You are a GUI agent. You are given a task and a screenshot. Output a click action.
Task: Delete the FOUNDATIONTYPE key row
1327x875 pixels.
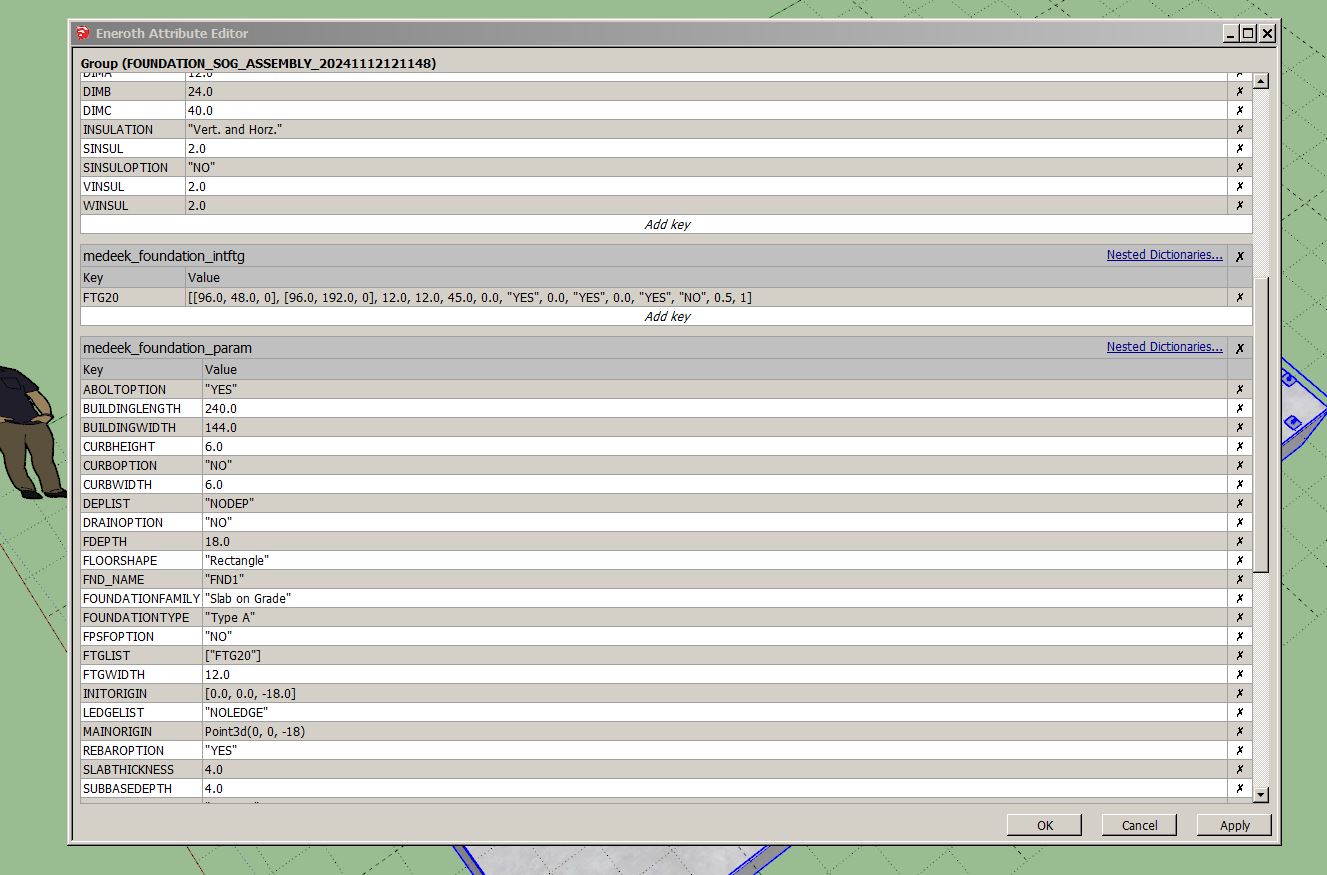pos(1239,617)
